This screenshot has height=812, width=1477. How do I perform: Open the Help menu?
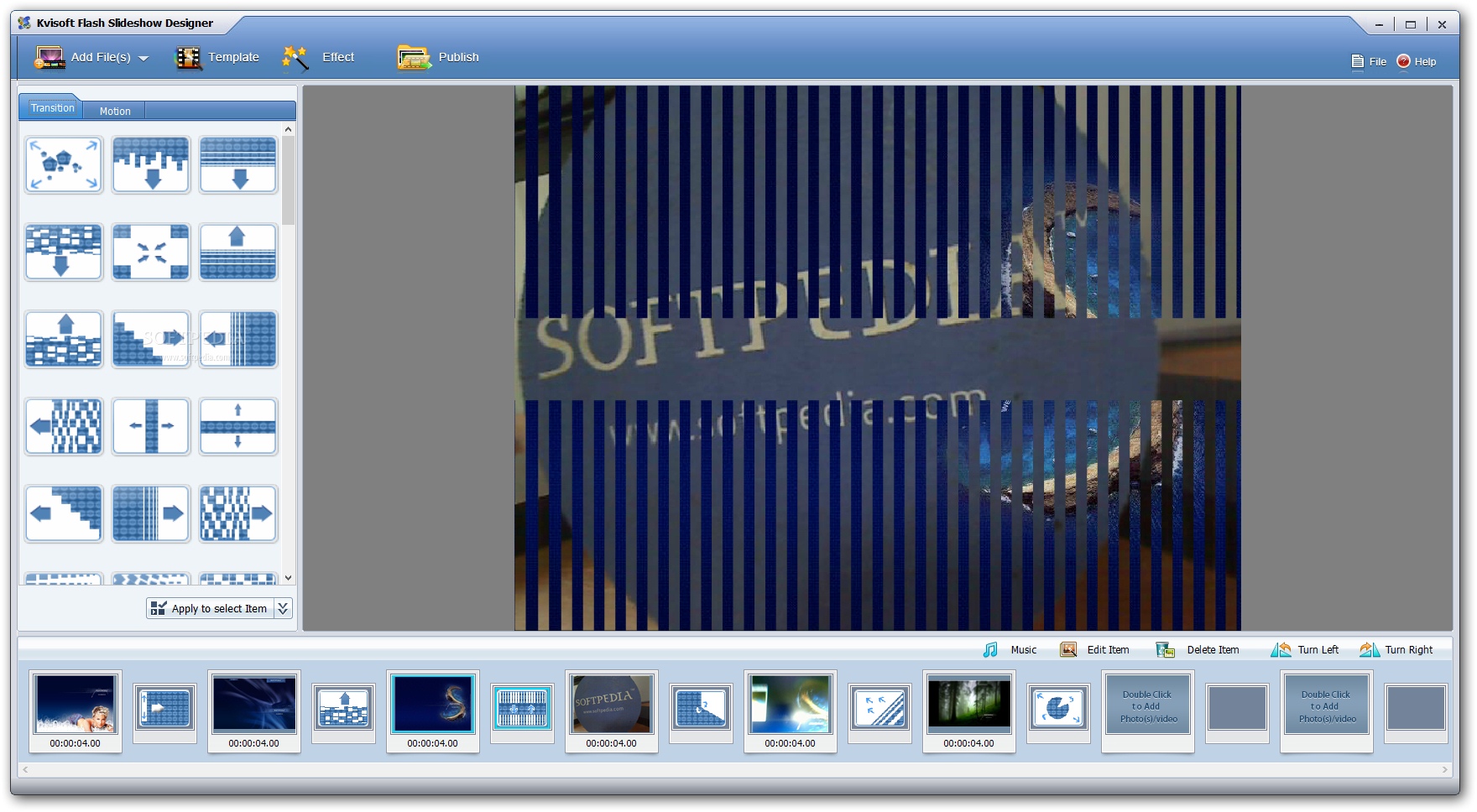1417,61
